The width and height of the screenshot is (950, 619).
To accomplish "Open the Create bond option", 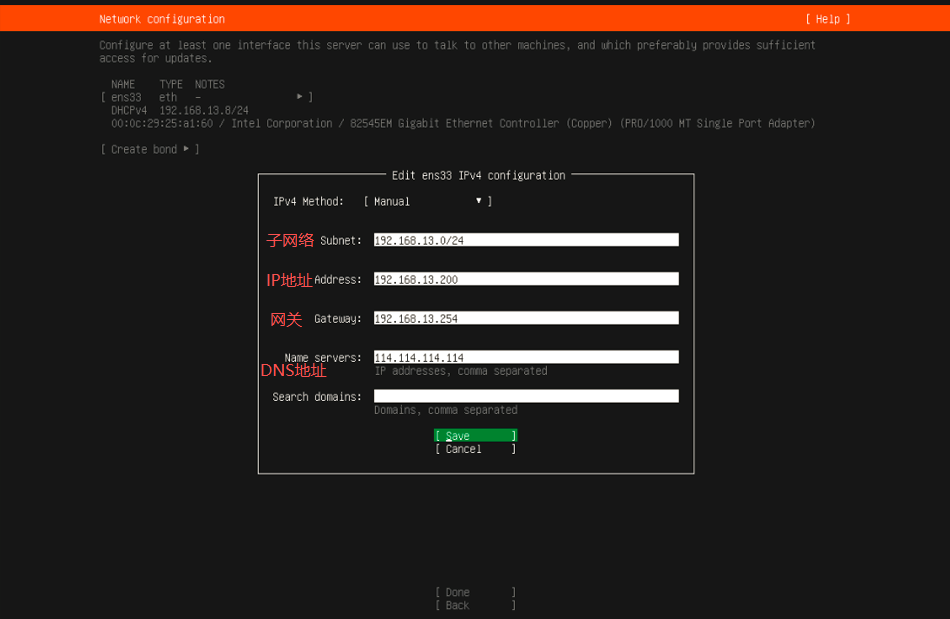I will coord(150,149).
